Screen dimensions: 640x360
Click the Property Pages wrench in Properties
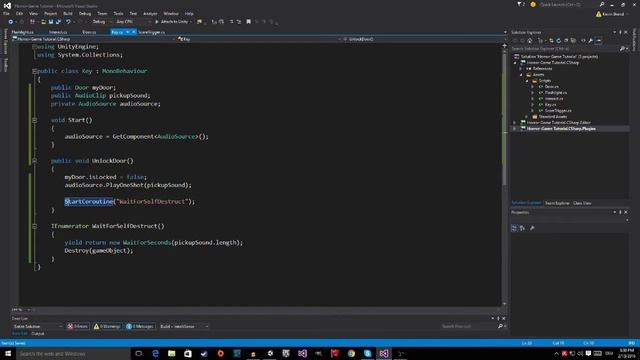[532, 228]
